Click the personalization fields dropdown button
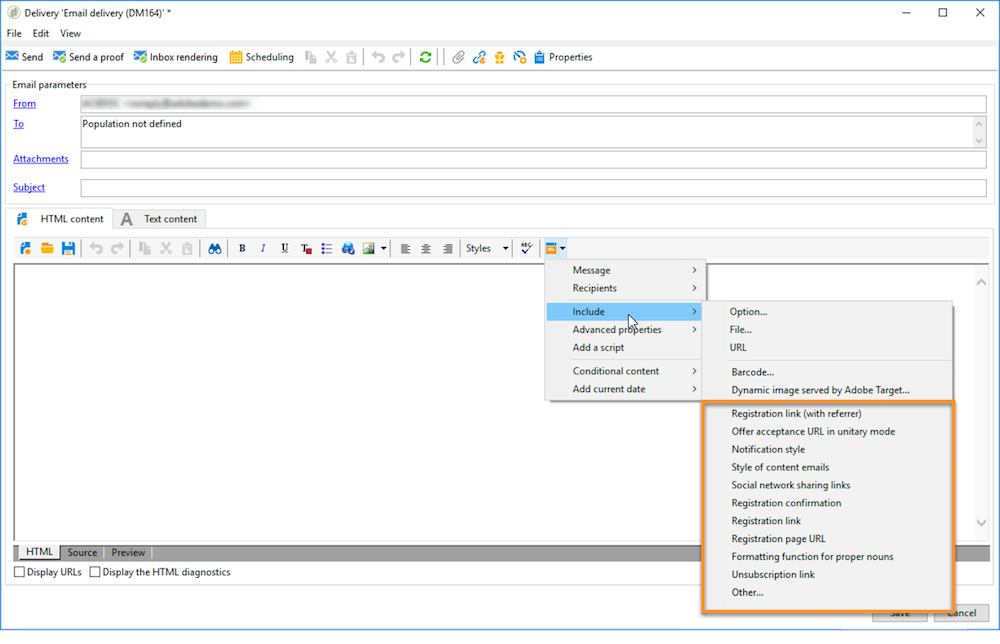This screenshot has width=1000, height=644. coord(555,248)
